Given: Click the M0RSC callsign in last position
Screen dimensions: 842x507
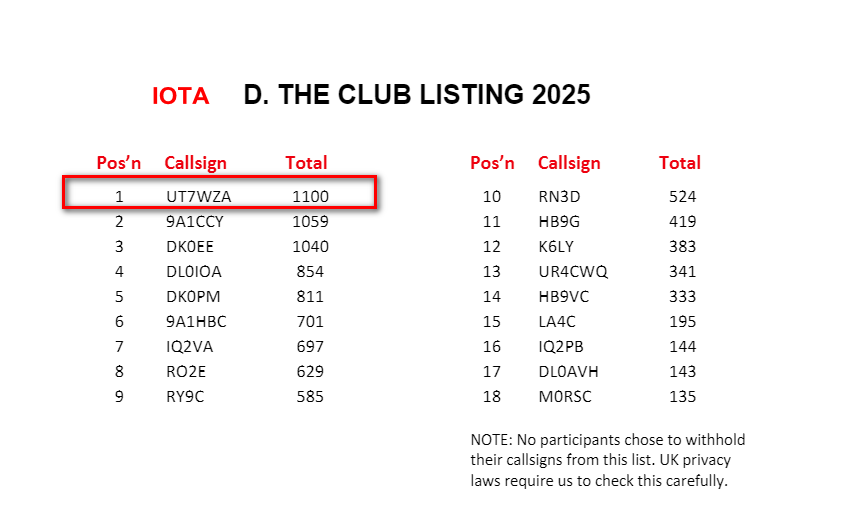Looking at the screenshot, I should pos(565,396).
